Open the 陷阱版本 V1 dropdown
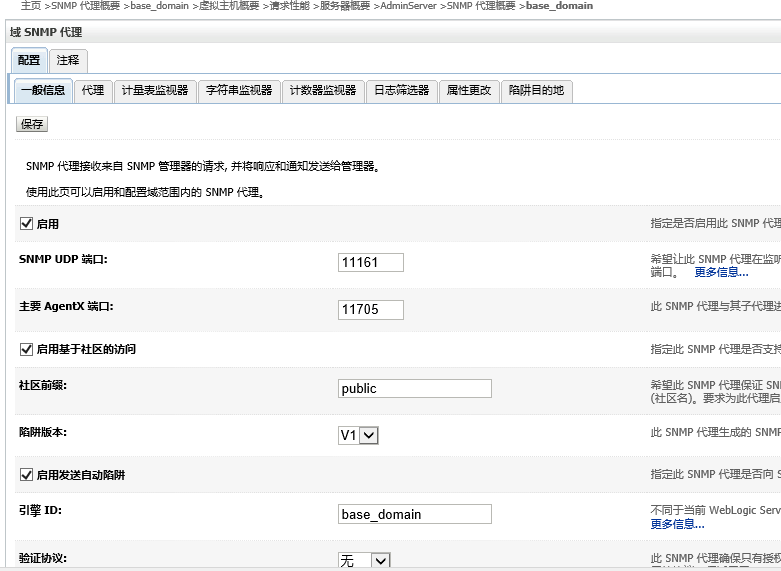This screenshot has height=571, width=781. point(358,435)
